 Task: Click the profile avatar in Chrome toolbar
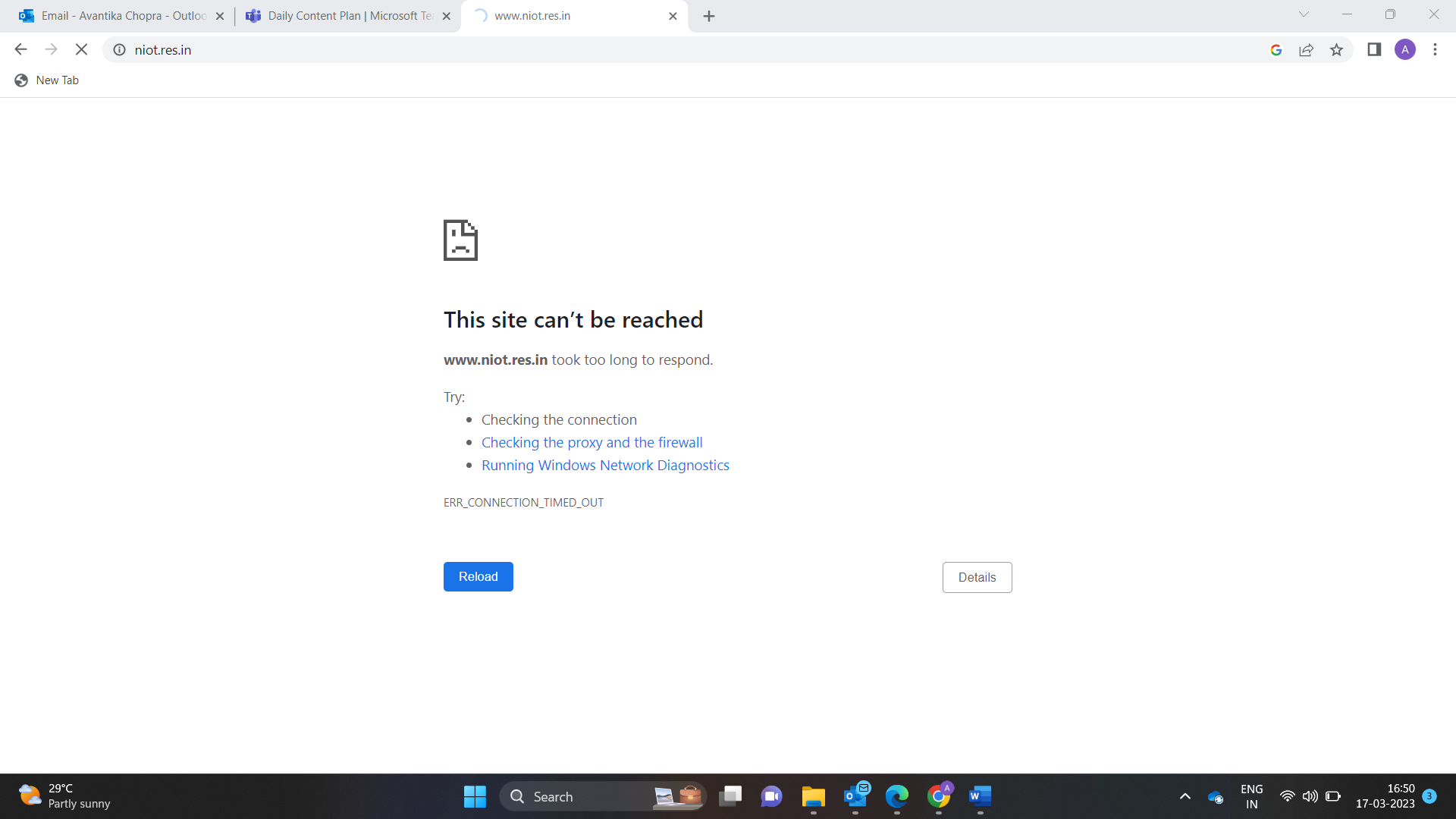1406,49
